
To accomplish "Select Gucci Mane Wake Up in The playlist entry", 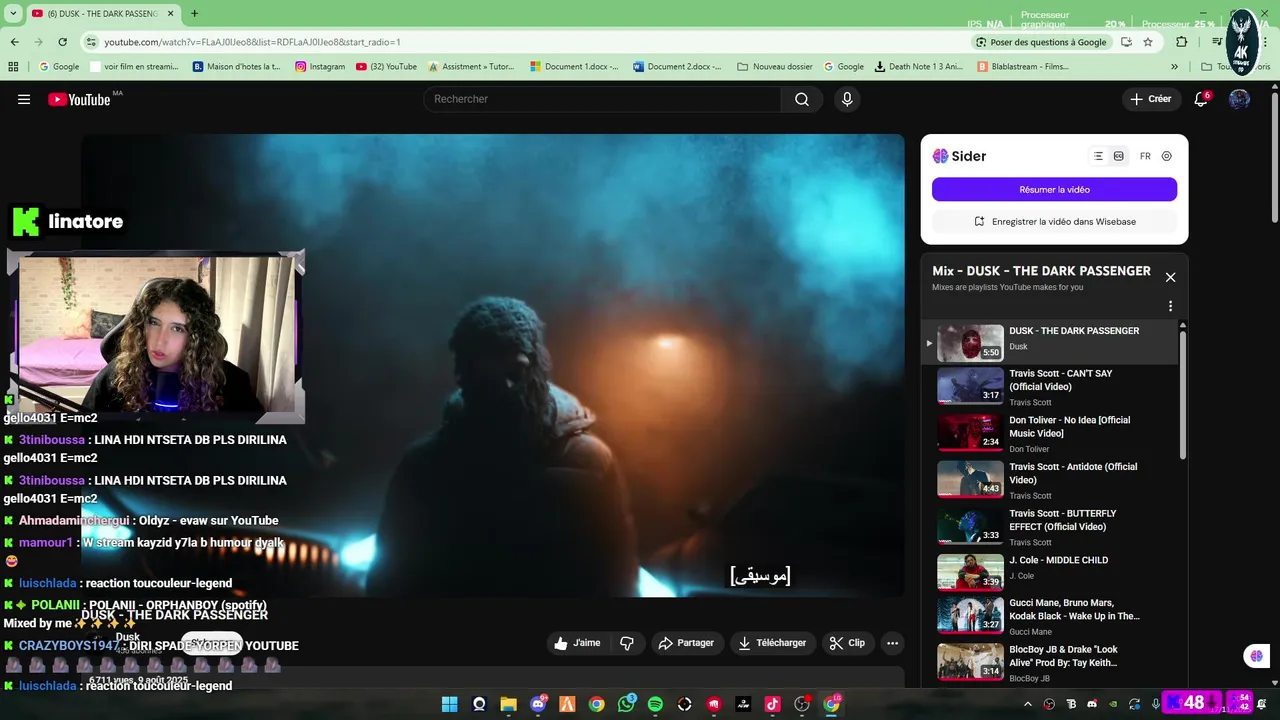I will [1050, 619].
